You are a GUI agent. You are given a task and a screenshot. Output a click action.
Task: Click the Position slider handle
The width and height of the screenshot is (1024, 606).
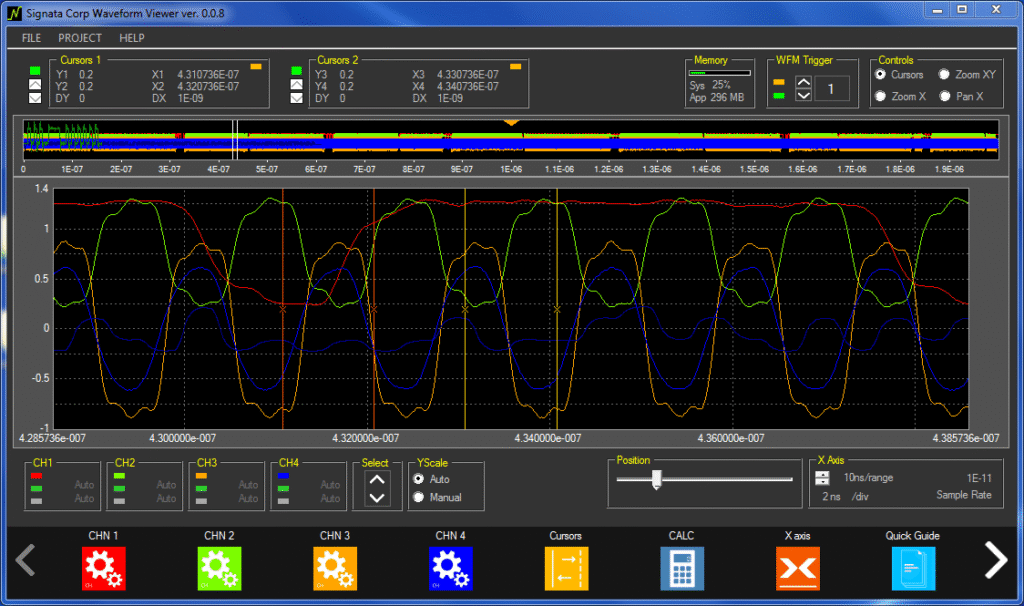point(655,481)
